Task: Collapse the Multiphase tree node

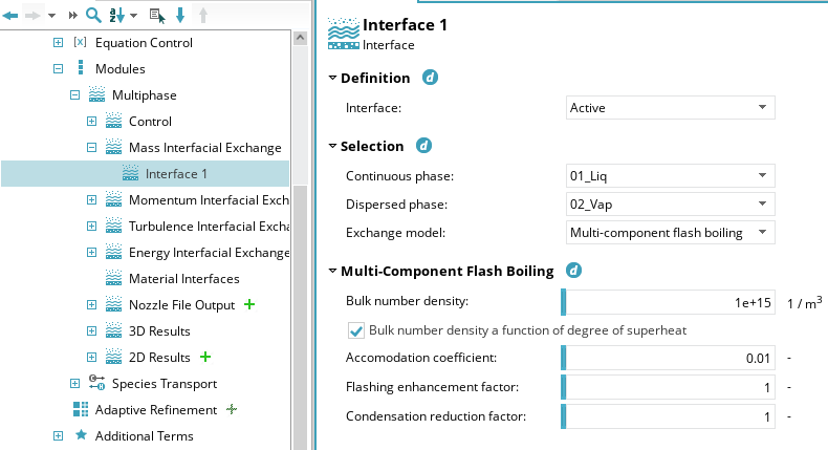Action: point(75,95)
